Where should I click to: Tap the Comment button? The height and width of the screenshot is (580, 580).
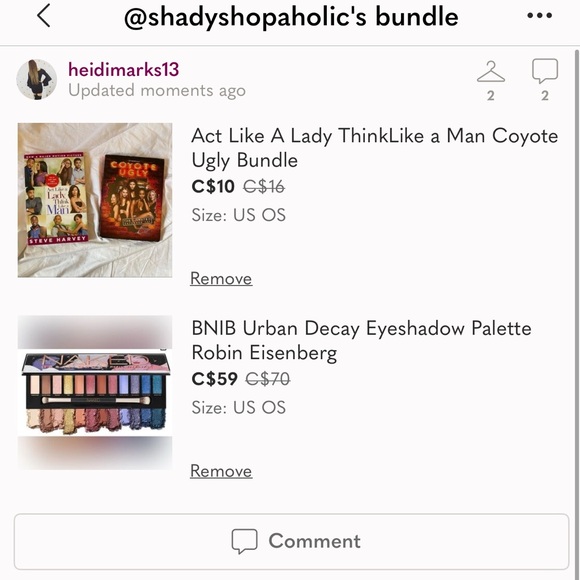point(291,542)
